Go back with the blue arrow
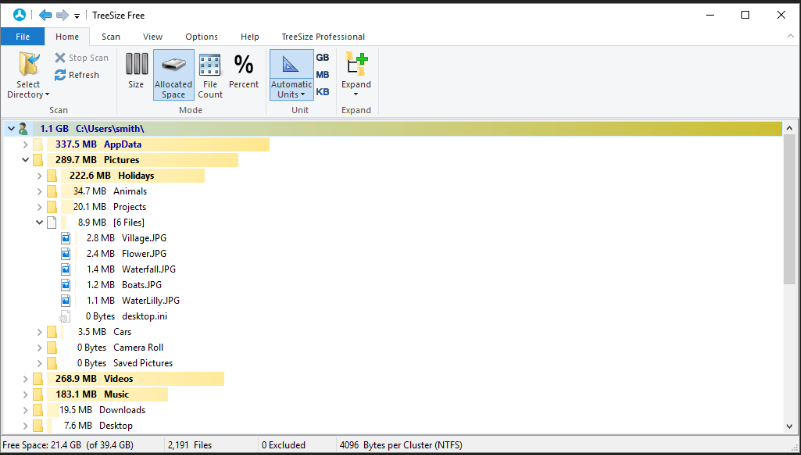This screenshot has width=801, height=455. (x=45, y=15)
